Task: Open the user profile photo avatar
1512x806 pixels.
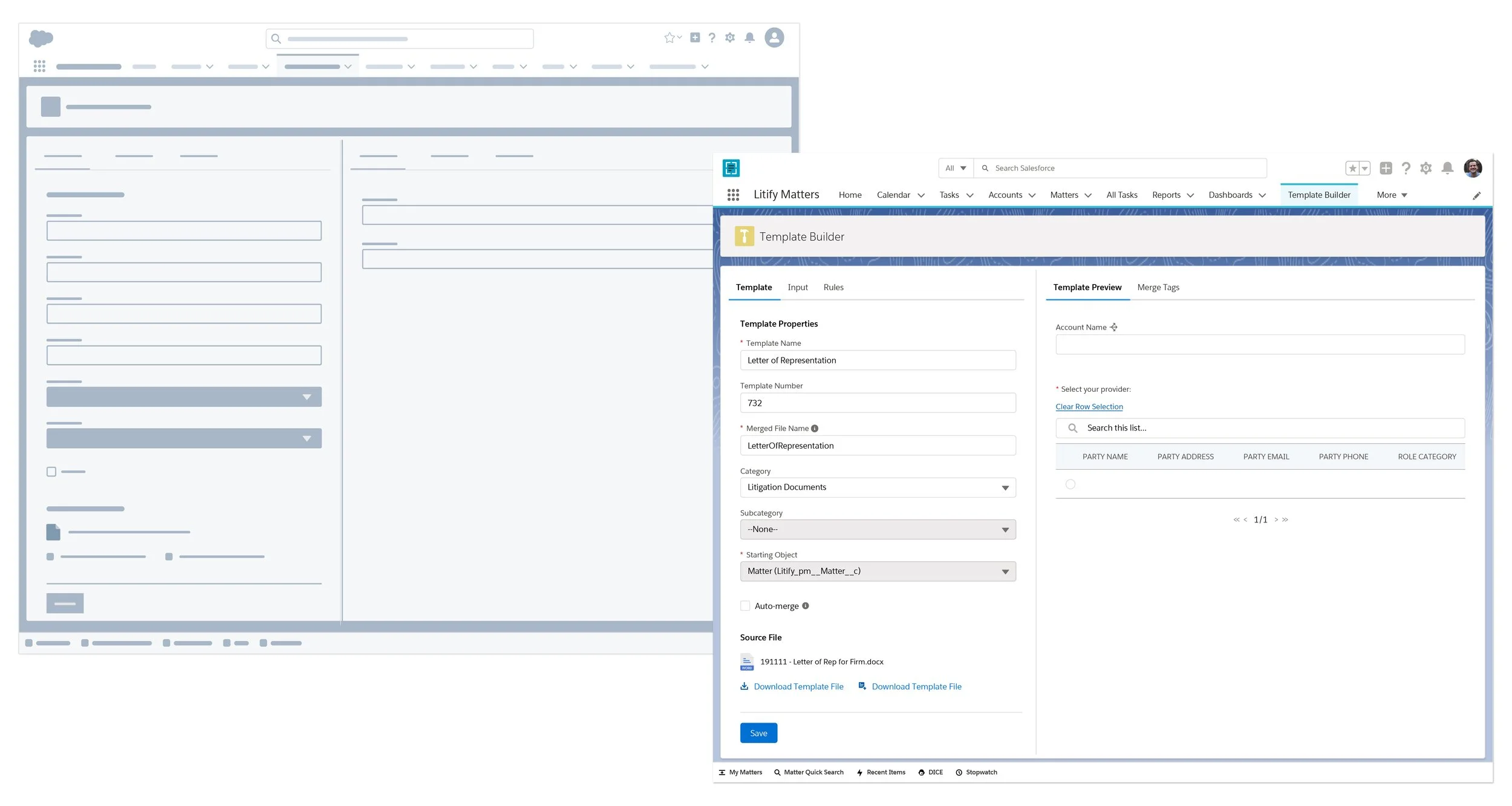Action: [x=1472, y=168]
